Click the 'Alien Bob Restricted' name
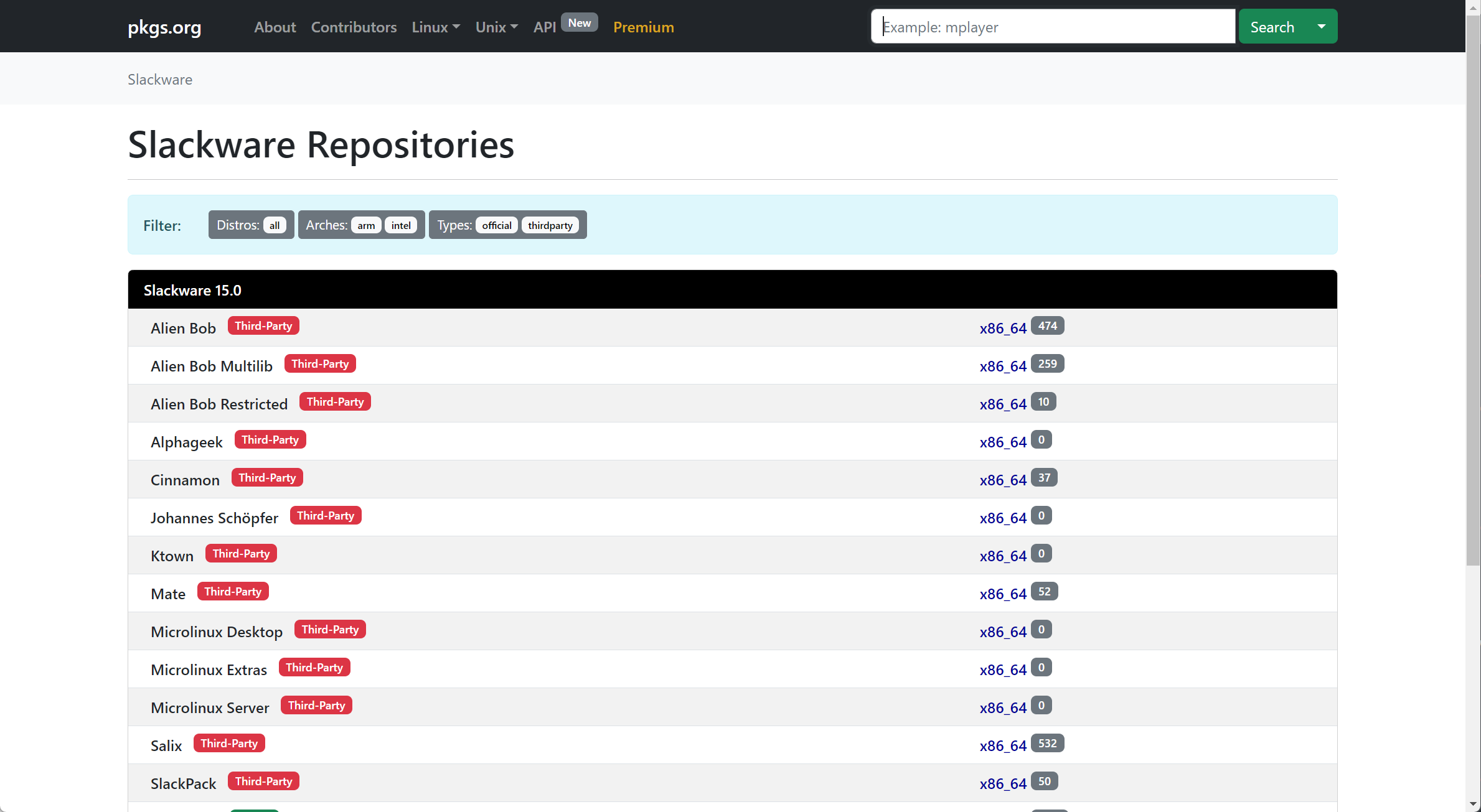Viewport: 1481px width, 812px height. pos(219,404)
